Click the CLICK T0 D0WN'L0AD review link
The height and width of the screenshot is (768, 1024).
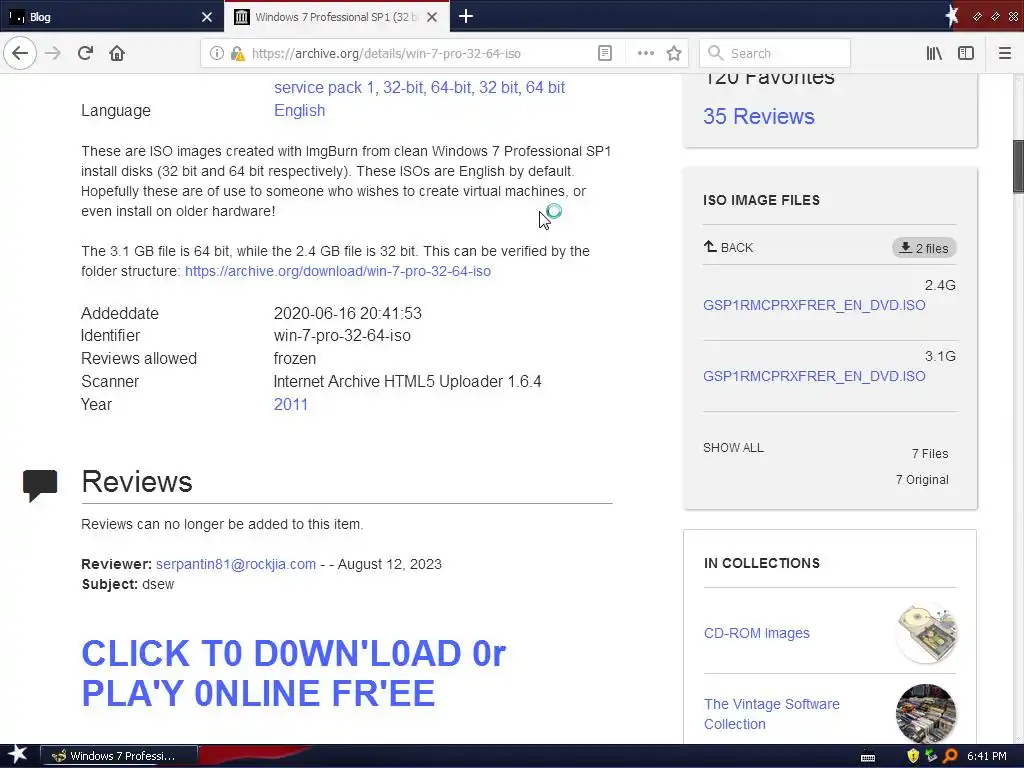(x=293, y=673)
